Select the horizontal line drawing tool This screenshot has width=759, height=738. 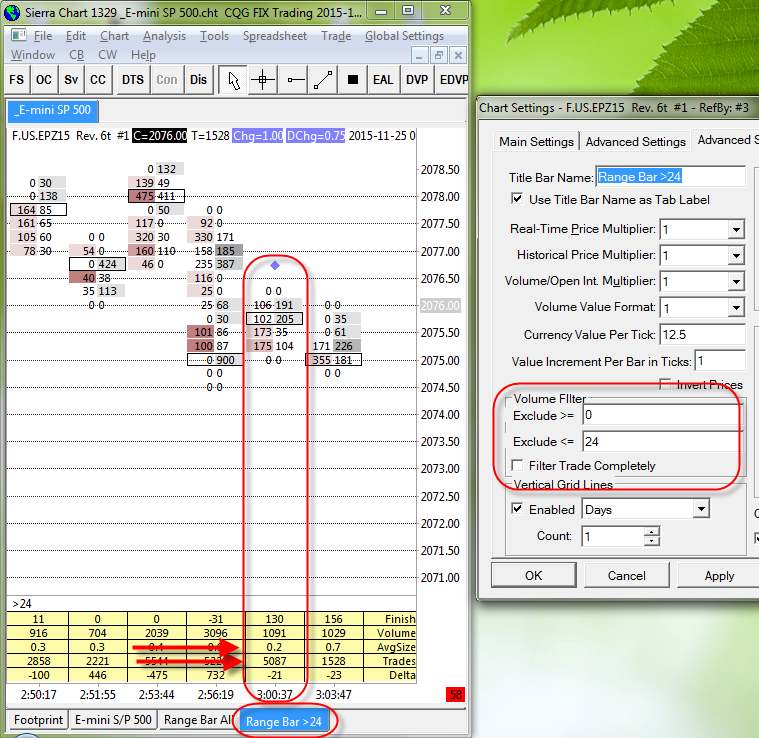294,80
